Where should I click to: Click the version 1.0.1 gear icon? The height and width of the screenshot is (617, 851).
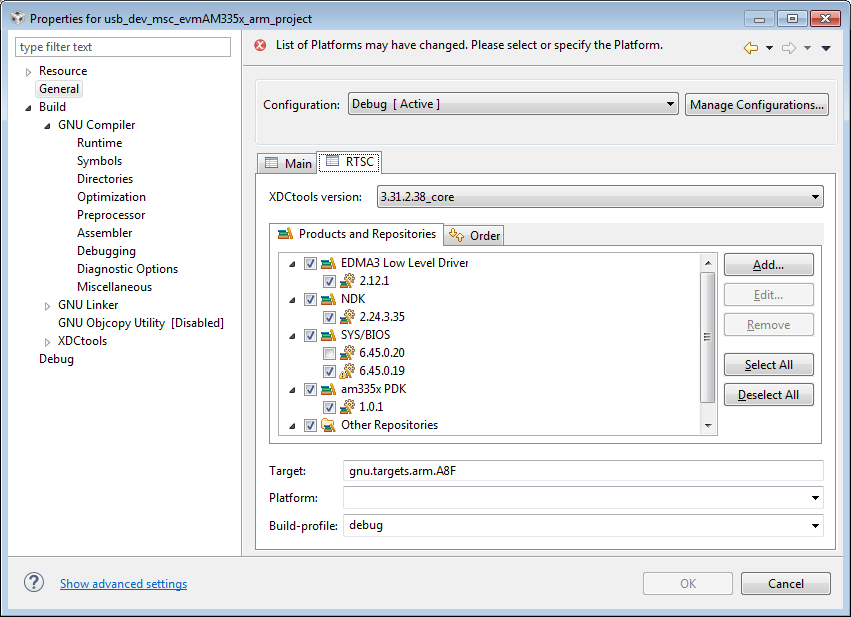click(347, 406)
